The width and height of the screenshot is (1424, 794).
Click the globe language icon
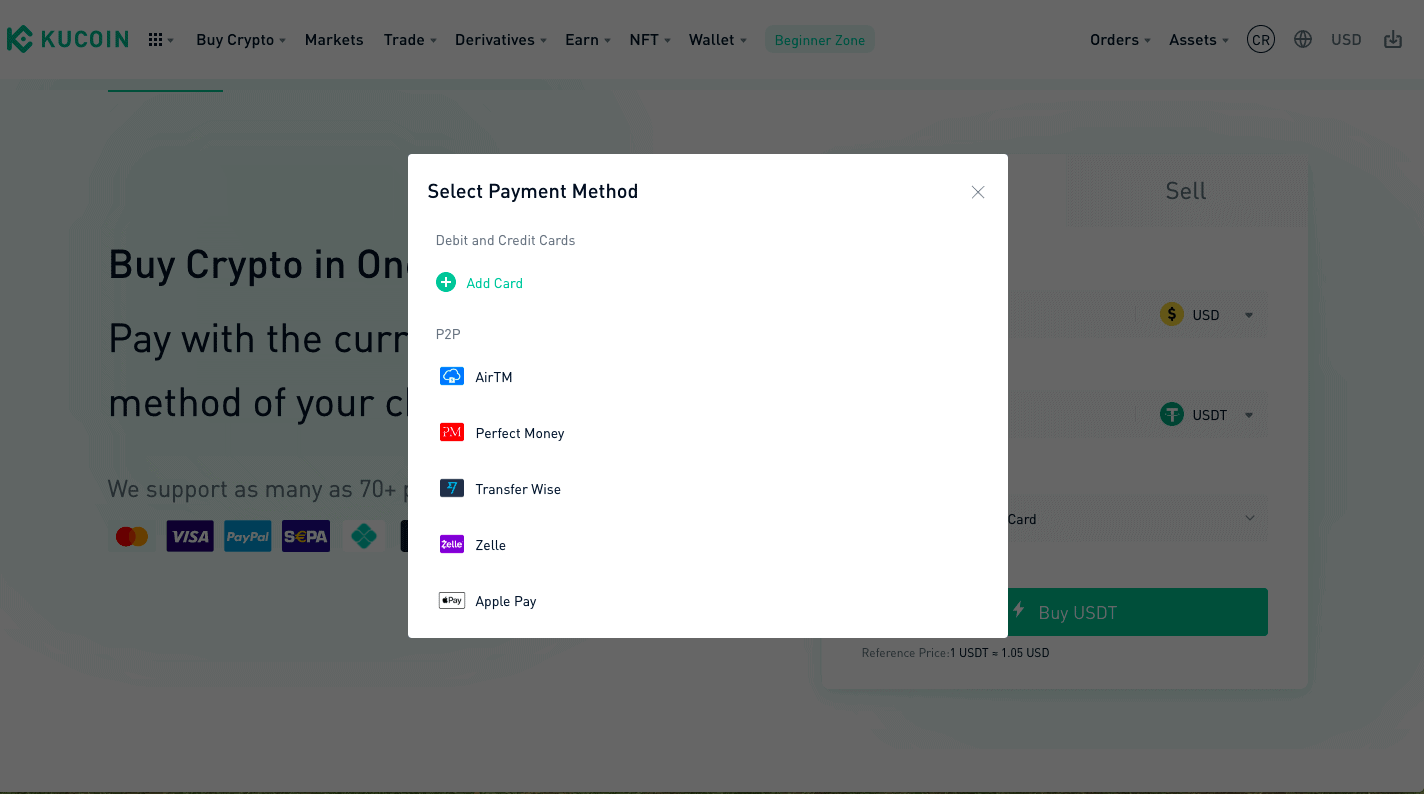coord(1303,40)
